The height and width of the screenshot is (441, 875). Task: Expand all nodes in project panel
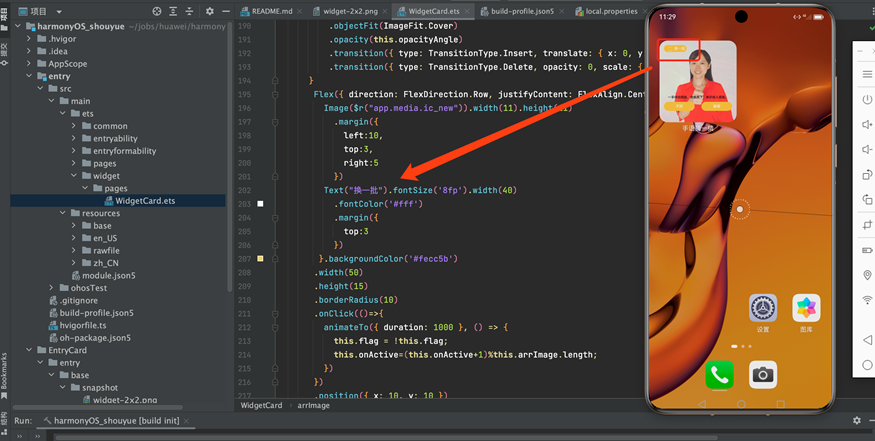[x=174, y=11]
